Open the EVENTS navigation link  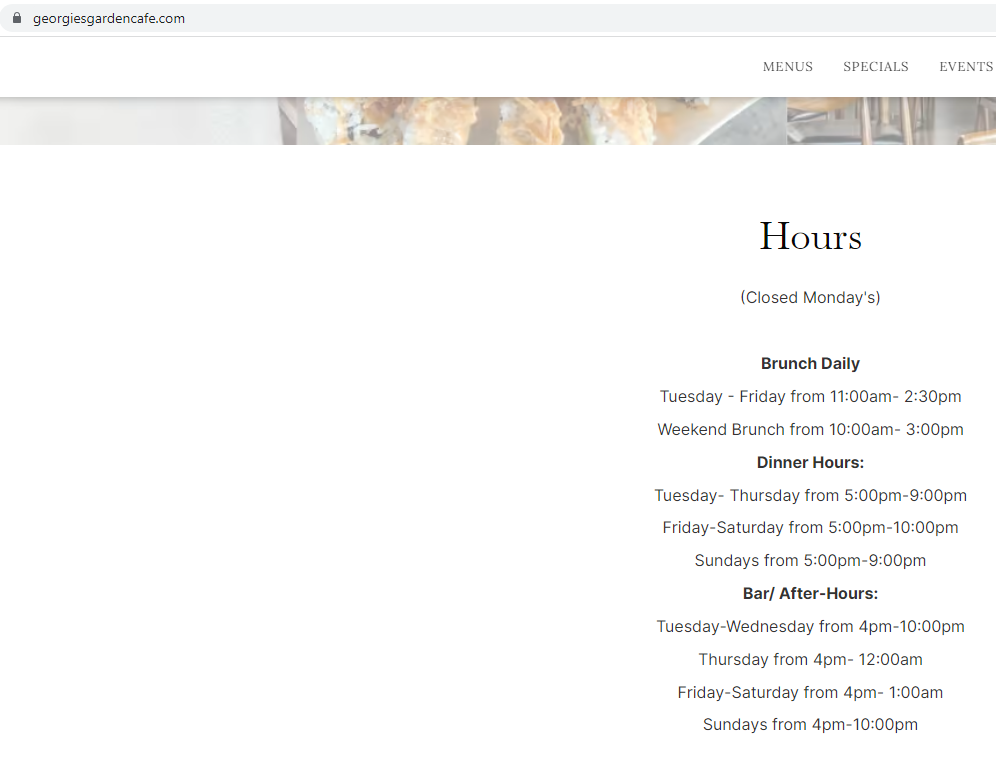pos(965,67)
